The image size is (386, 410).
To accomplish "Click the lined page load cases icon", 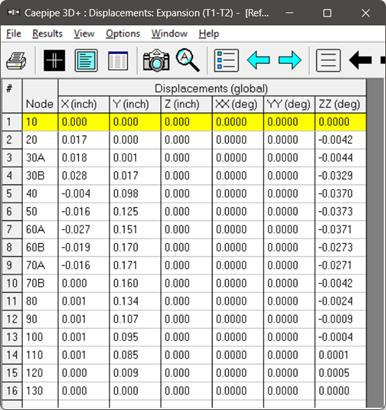I will 328,60.
